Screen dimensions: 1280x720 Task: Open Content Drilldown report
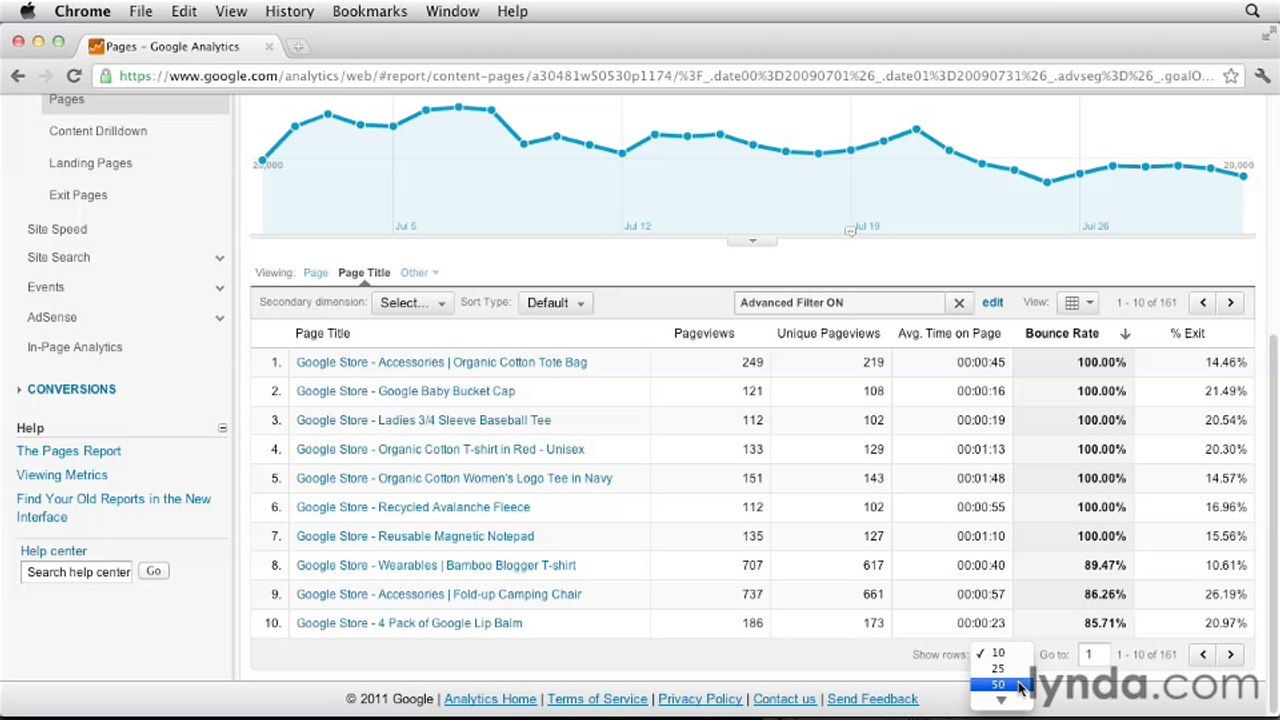(x=98, y=131)
